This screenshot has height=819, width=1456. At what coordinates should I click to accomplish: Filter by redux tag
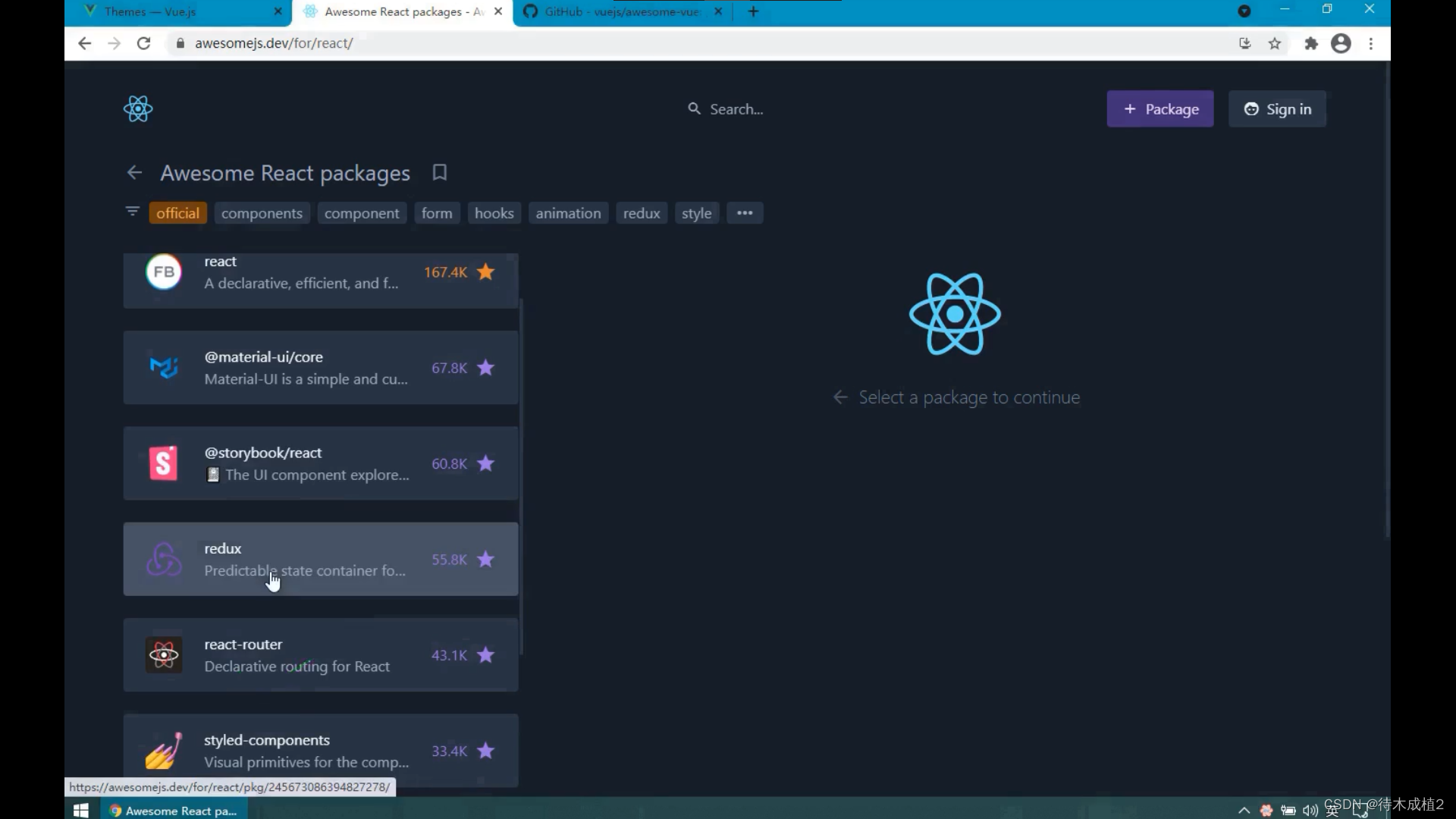pos(642,213)
